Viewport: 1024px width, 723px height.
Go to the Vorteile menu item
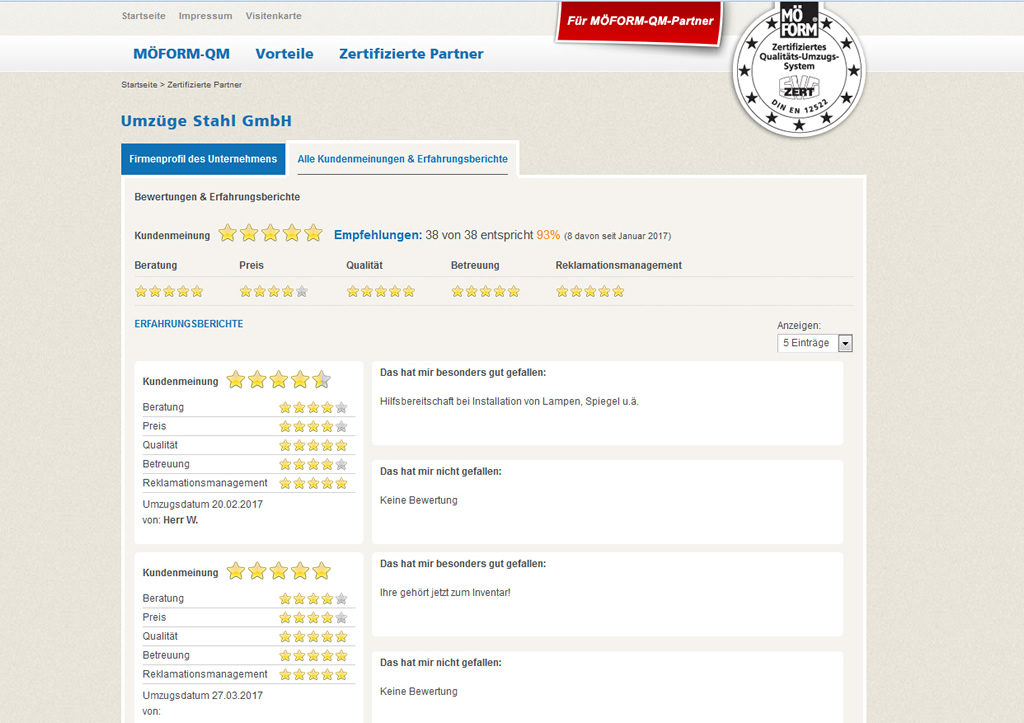pos(284,54)
